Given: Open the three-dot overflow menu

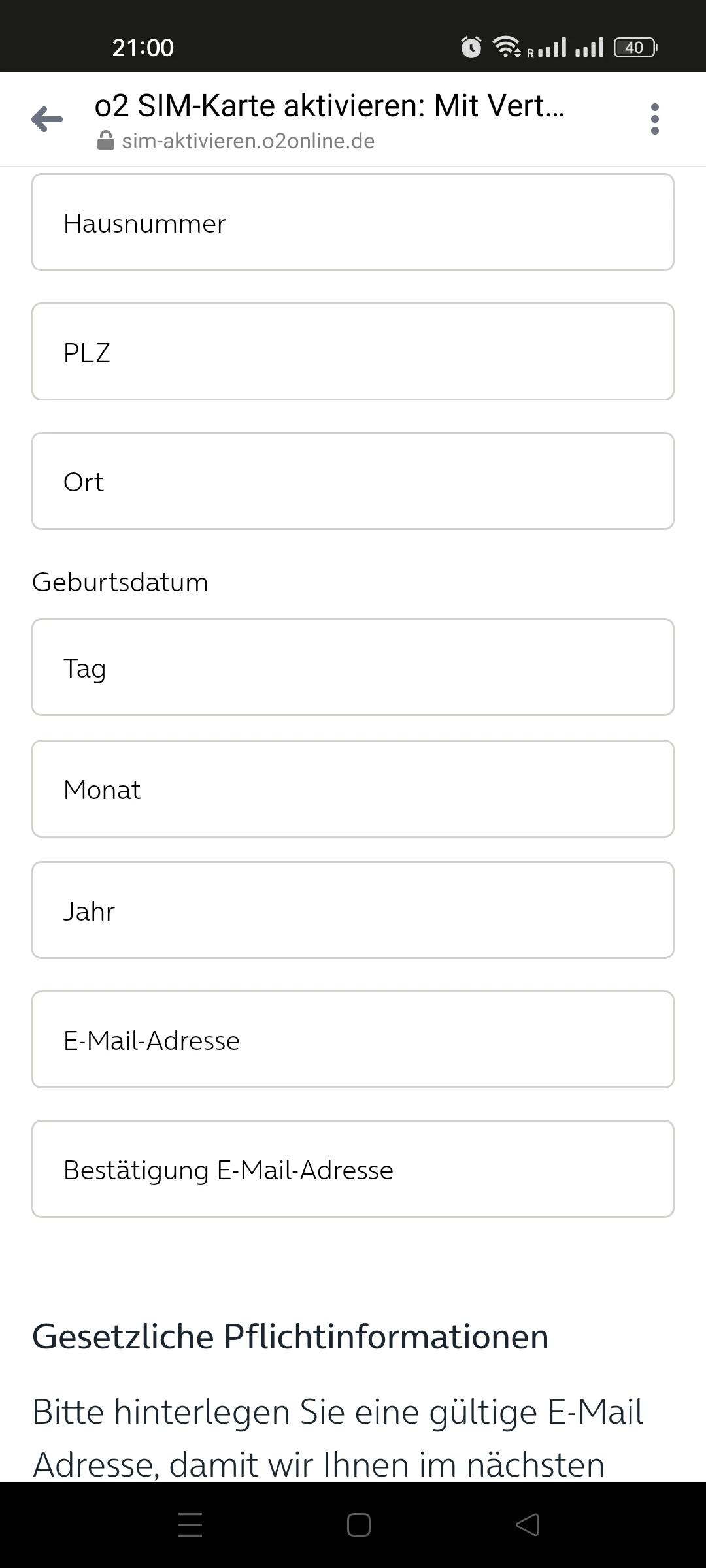Looking at the screenshot, I should click(x=654, y=119).
